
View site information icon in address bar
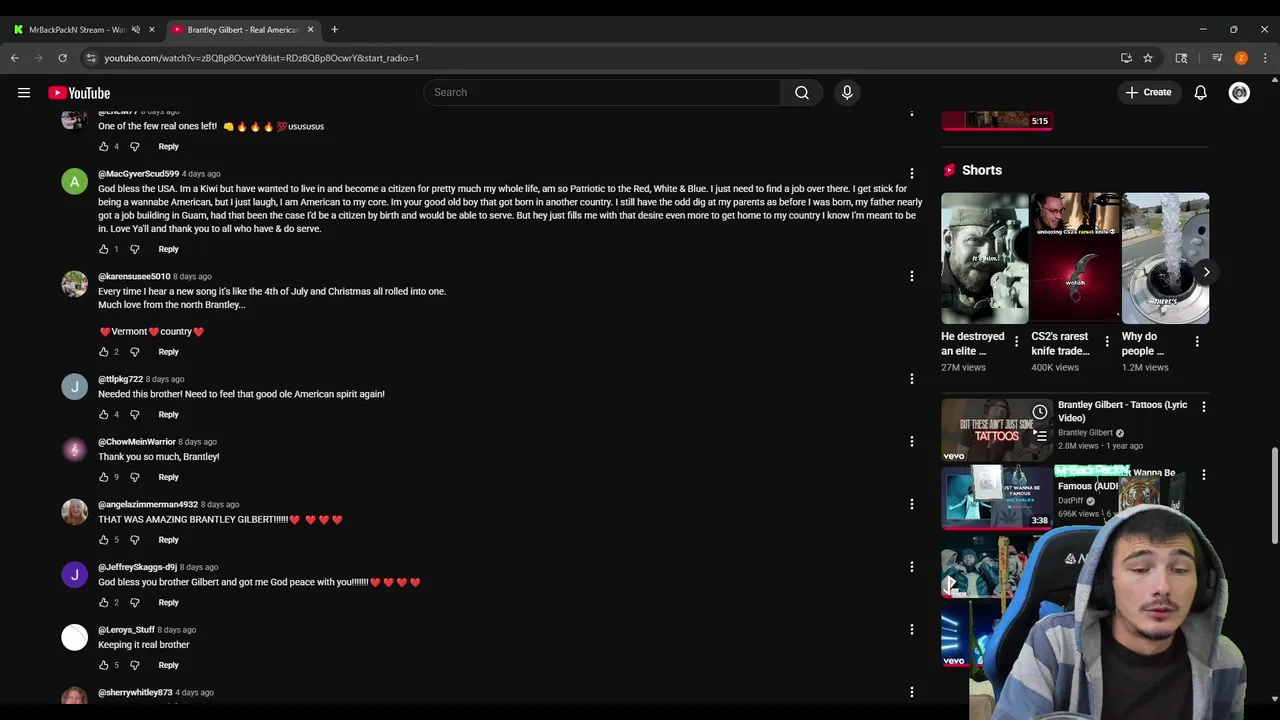[x=91, y=58]
